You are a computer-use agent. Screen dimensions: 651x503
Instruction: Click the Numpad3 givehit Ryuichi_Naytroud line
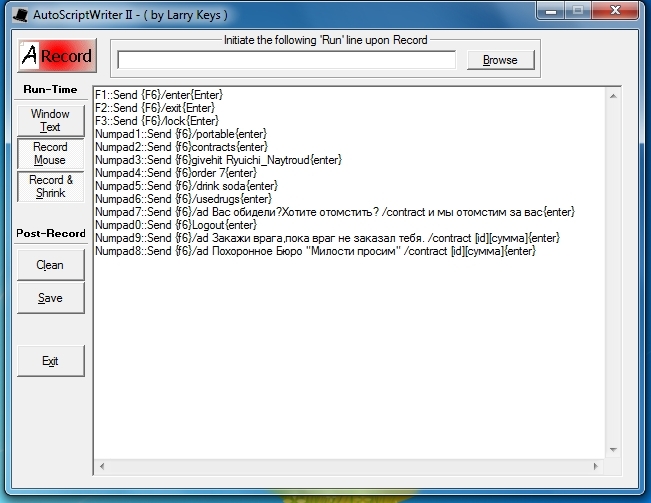(x=218, y=159)
